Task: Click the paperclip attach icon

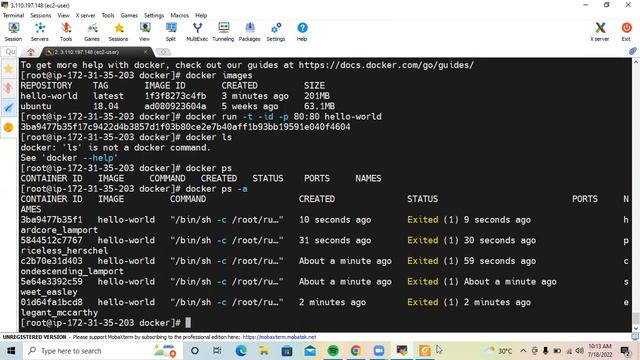Action: pyautogui.click(x=633, y=51)
